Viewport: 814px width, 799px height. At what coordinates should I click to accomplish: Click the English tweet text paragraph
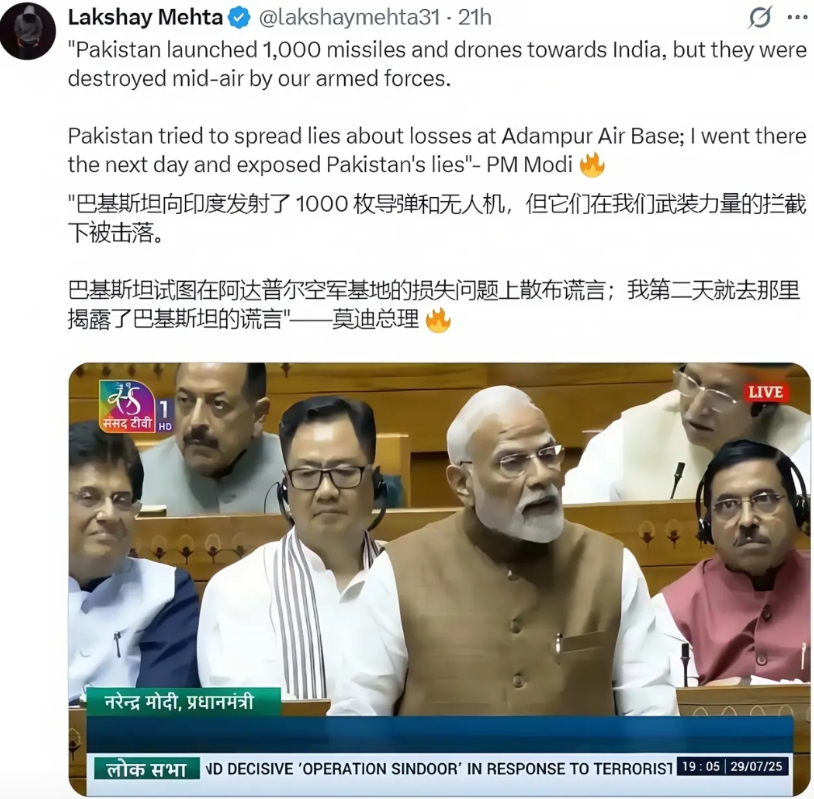click(437, 107)
